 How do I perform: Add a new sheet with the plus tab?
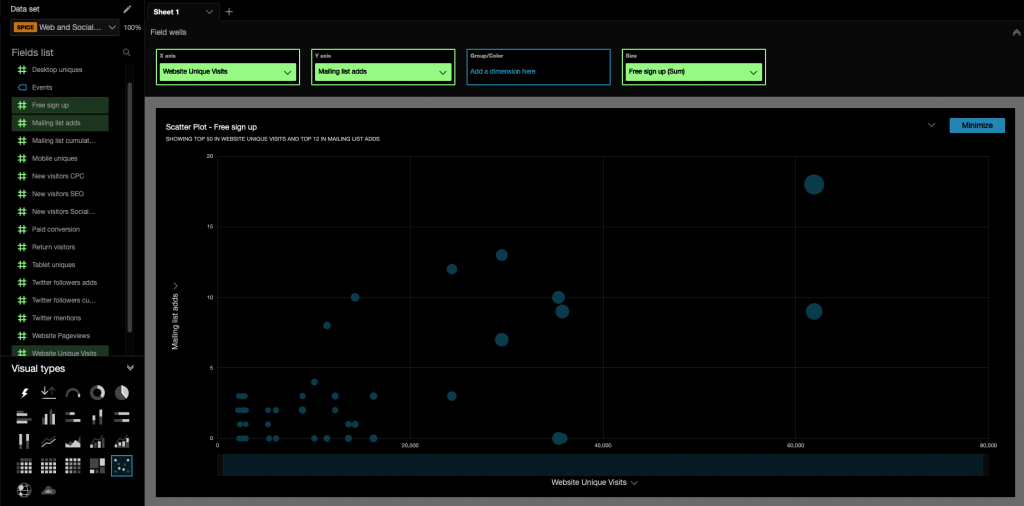pos(229,11)
